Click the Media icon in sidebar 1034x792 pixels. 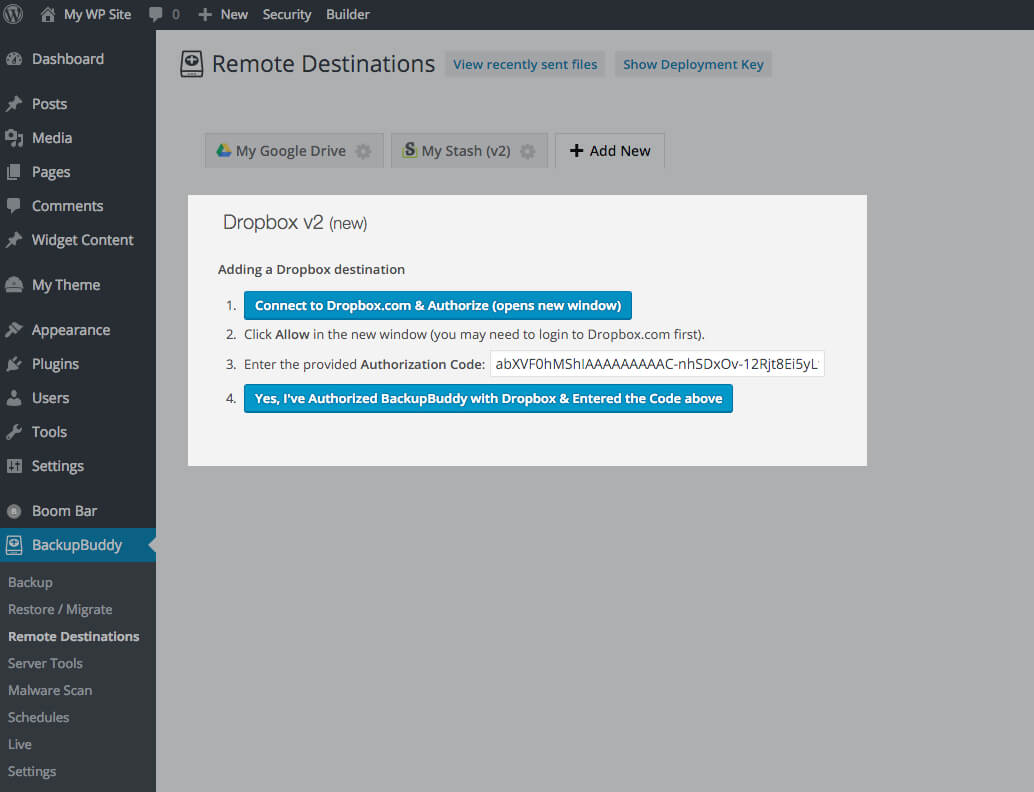[x=14, y=138]
